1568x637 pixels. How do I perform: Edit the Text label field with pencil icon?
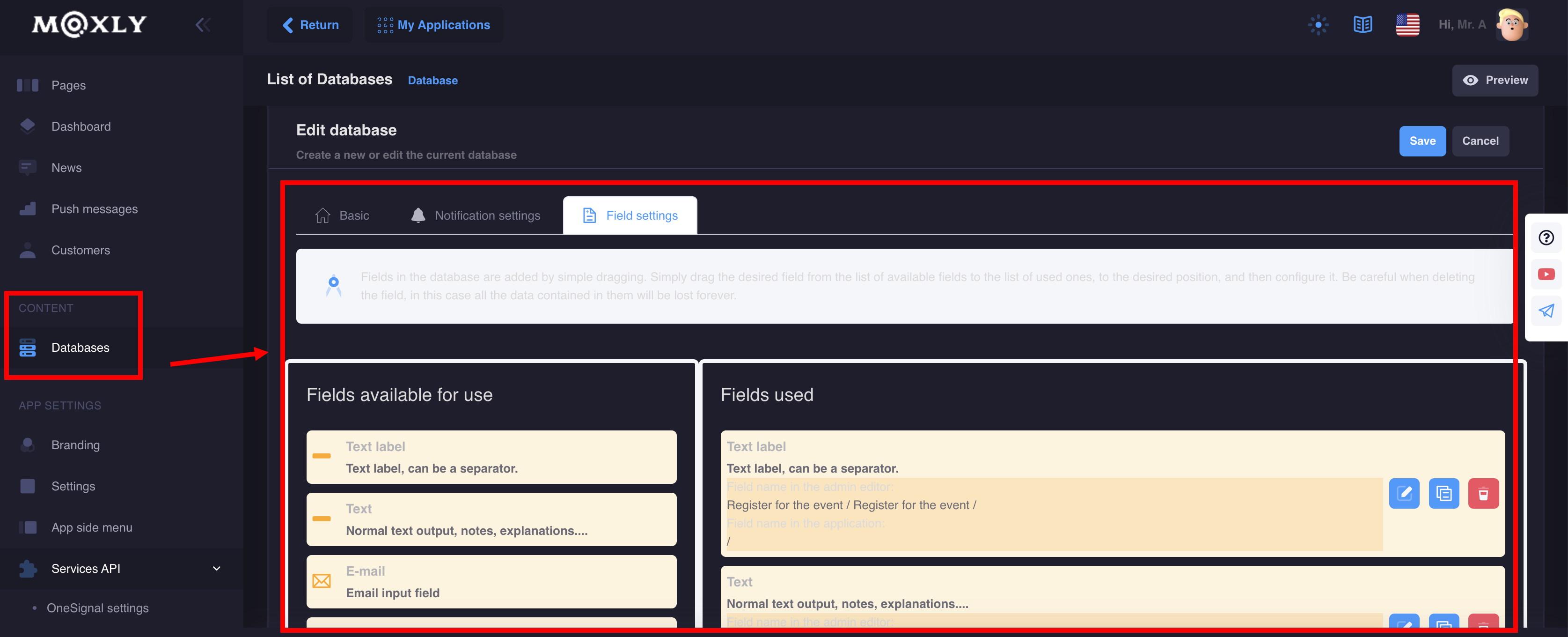(x=1404, y=493)
